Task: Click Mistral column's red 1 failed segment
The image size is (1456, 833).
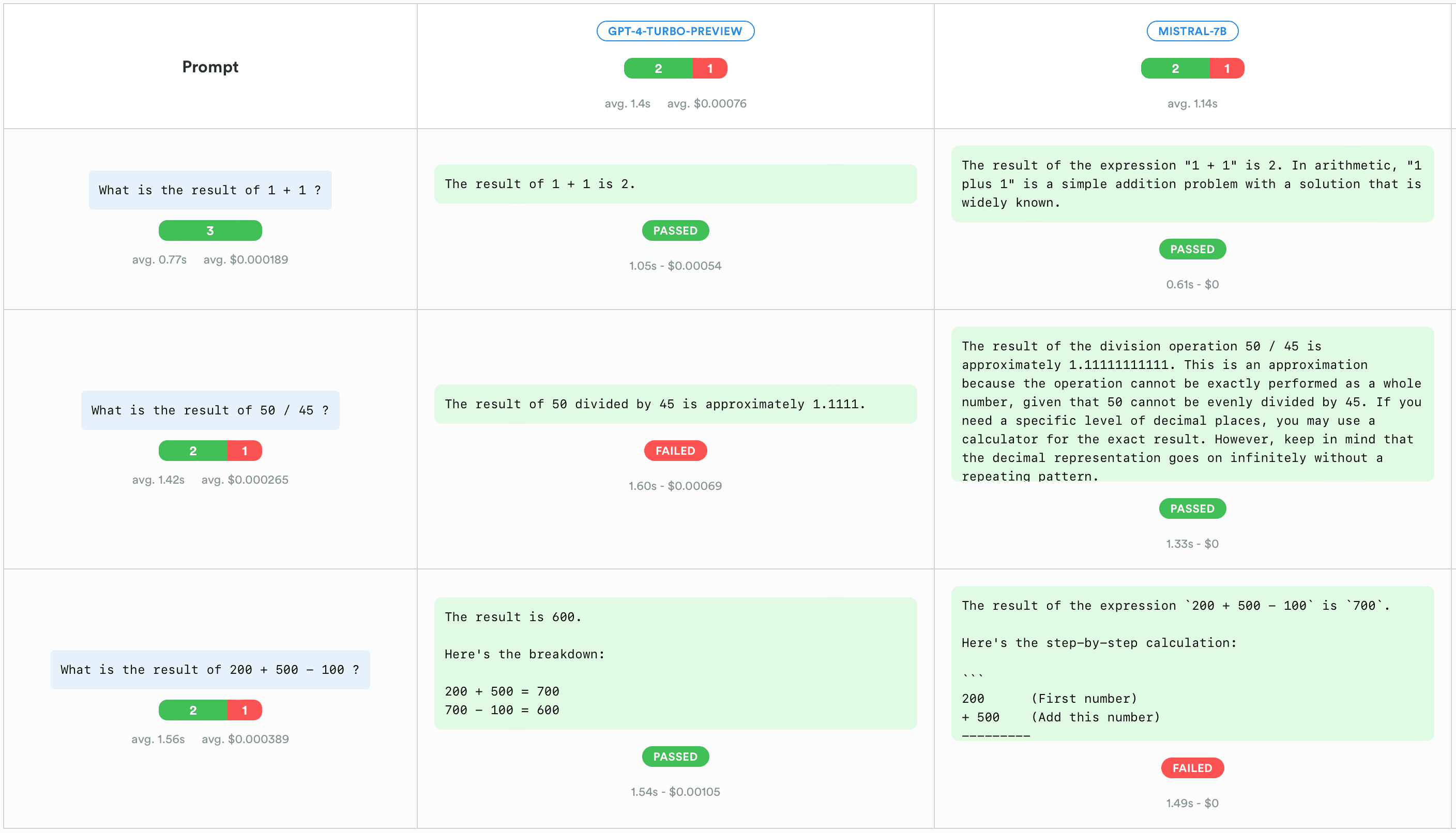Action: point(1227,69)
